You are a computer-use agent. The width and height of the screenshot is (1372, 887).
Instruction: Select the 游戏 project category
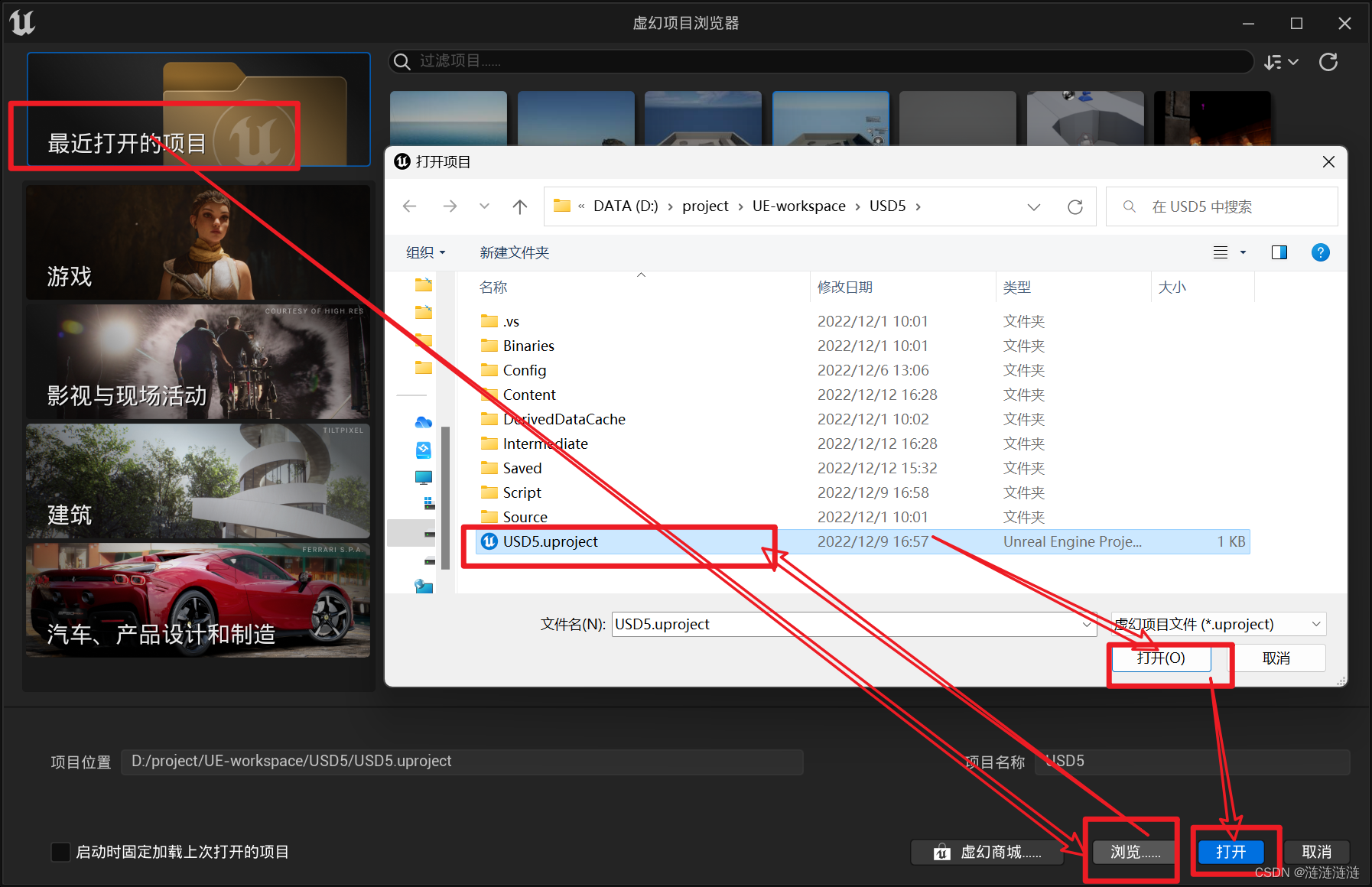click(x=199, y=242)
